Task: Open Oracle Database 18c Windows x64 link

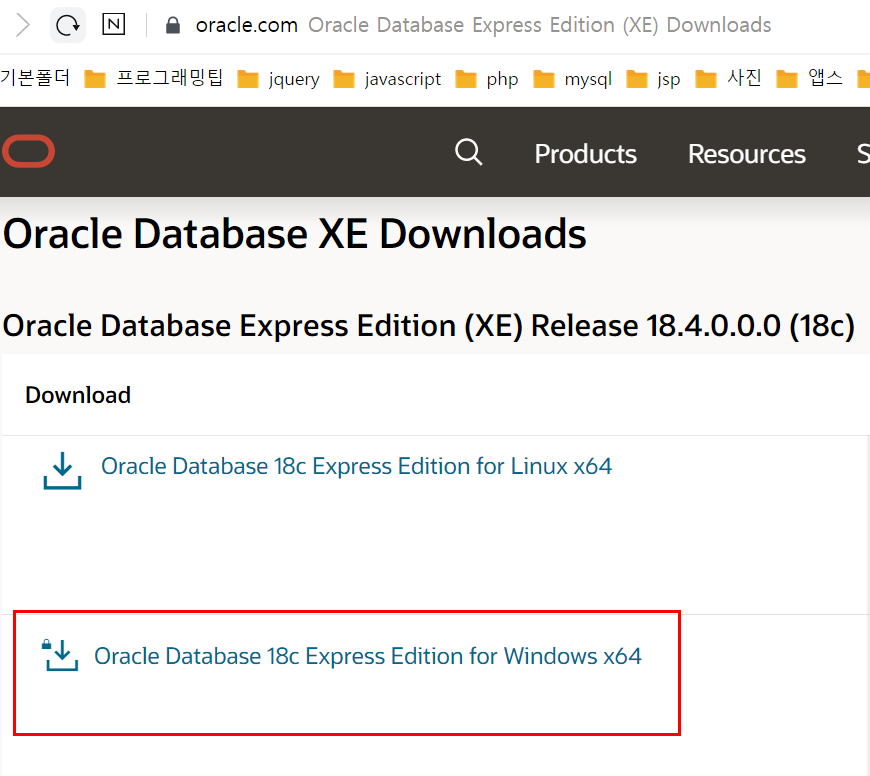Action: [368, 656]
